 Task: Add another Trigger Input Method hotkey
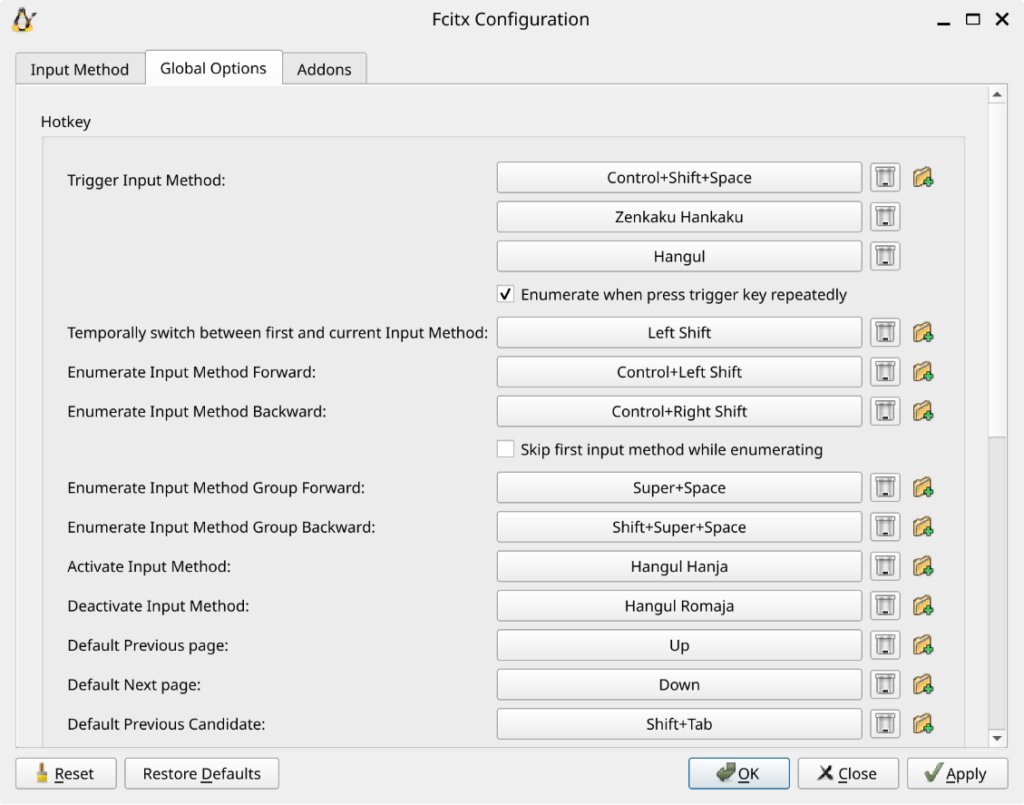pos(923,178)
